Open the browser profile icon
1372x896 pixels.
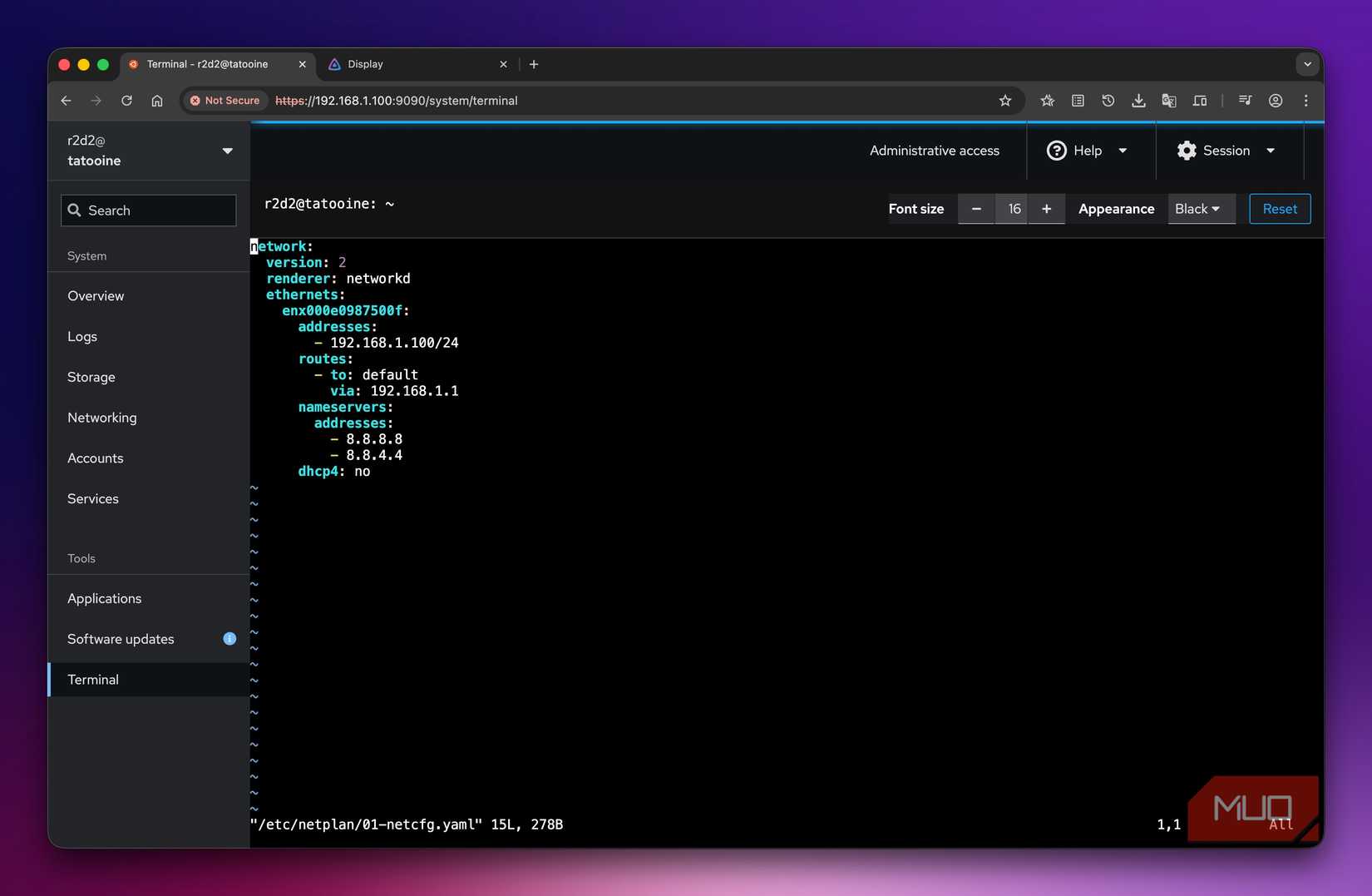point(1275,101)
